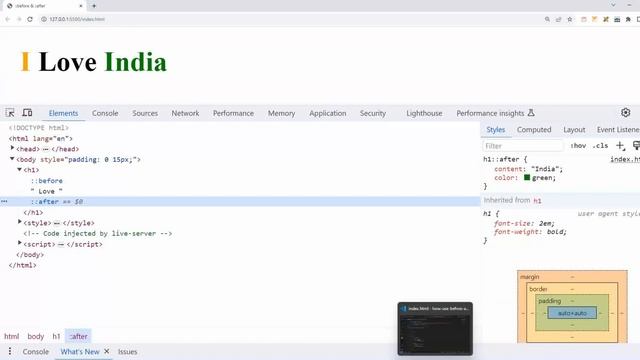
Task: Select the html lang="en" element row
Action: 41,138
